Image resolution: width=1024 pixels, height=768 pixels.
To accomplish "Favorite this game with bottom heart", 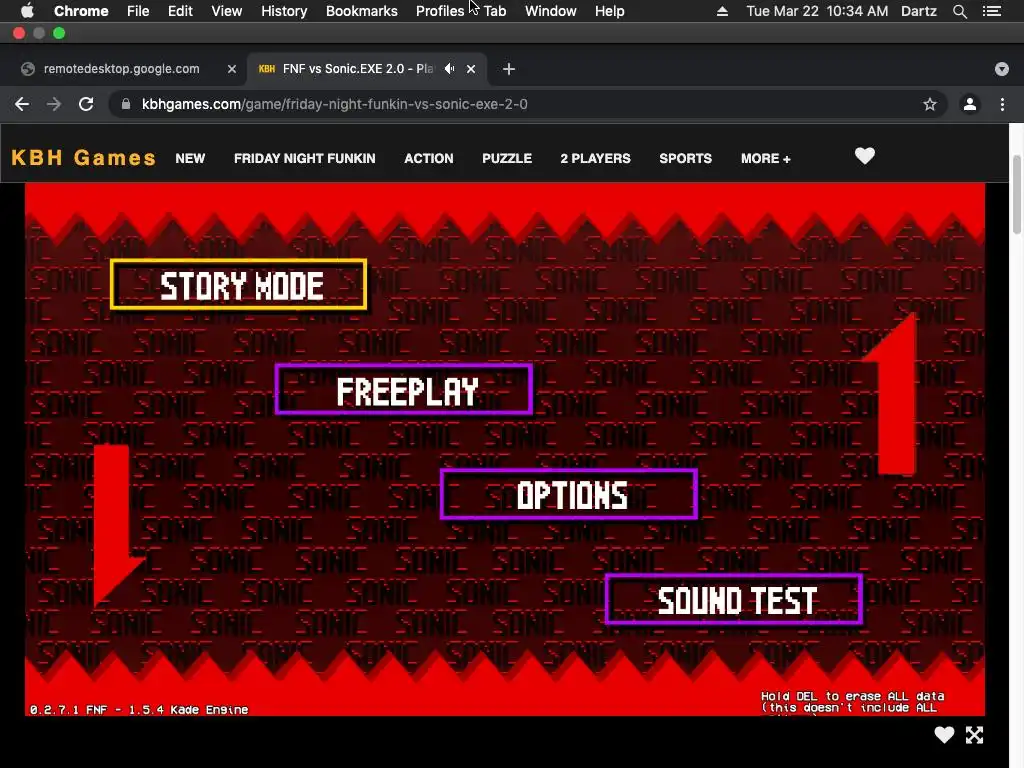I will click(944, 735).
